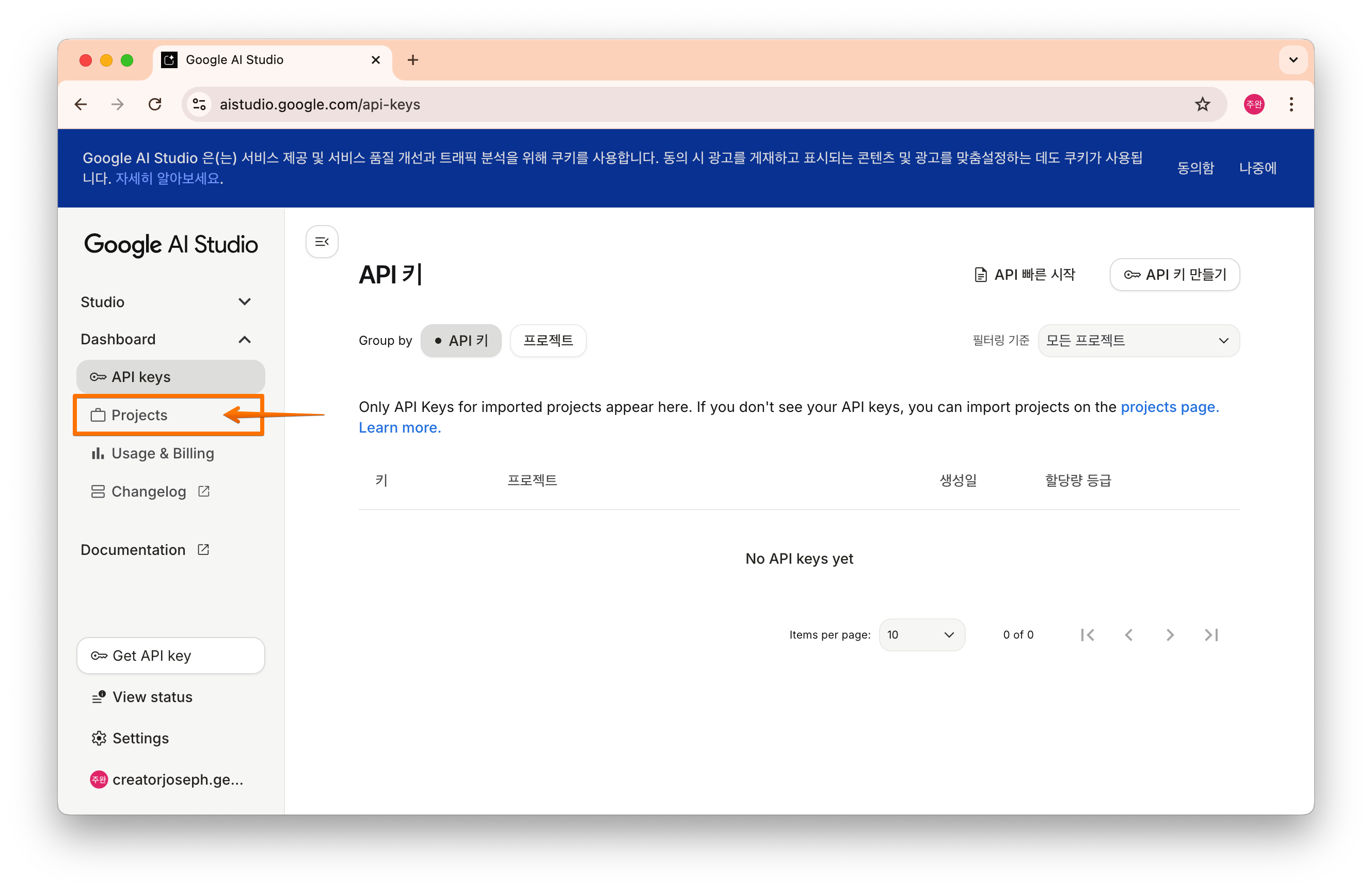
Task: Follow the projects page link
Action: pos(1169,407)
